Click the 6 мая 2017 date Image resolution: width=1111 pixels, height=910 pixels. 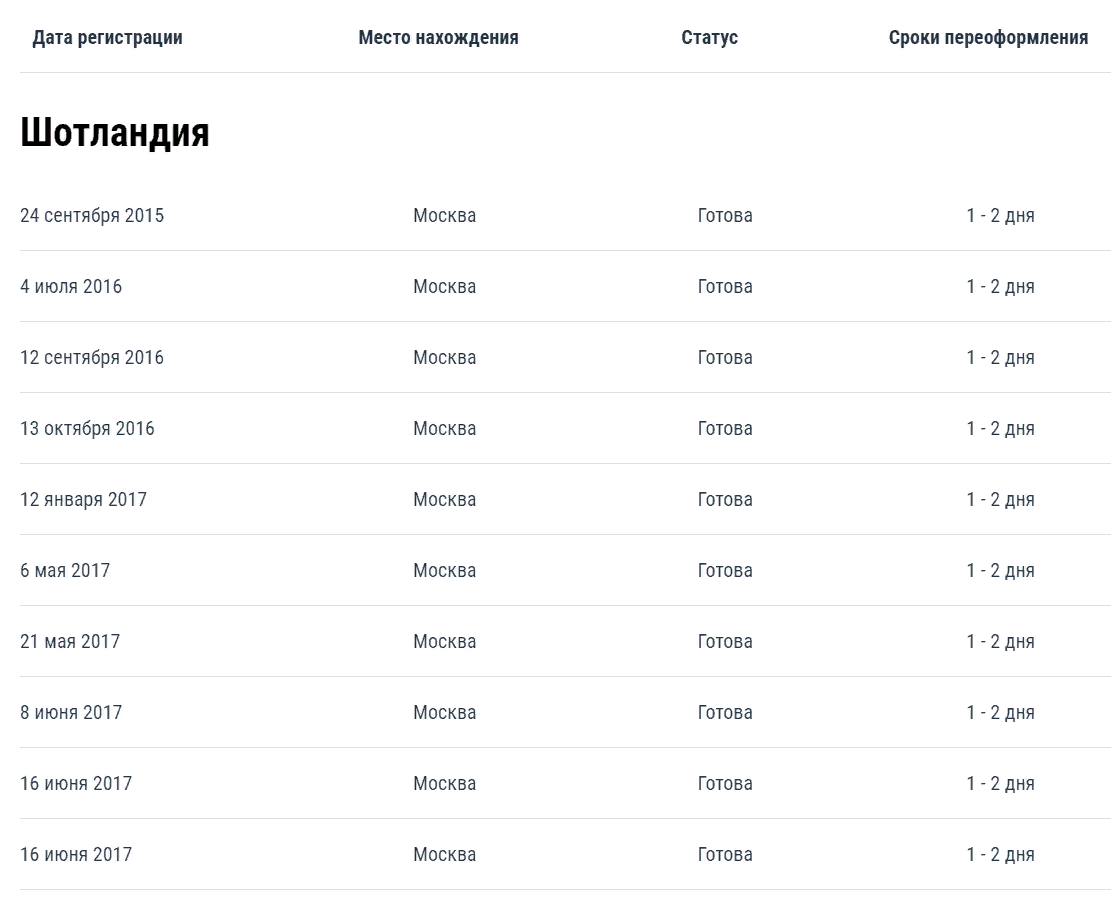point(65,571)
